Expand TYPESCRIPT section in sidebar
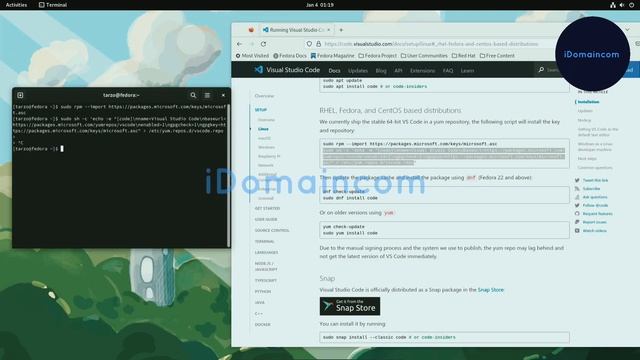The width and height of the screenshot is (640, 360). point(266,281)
